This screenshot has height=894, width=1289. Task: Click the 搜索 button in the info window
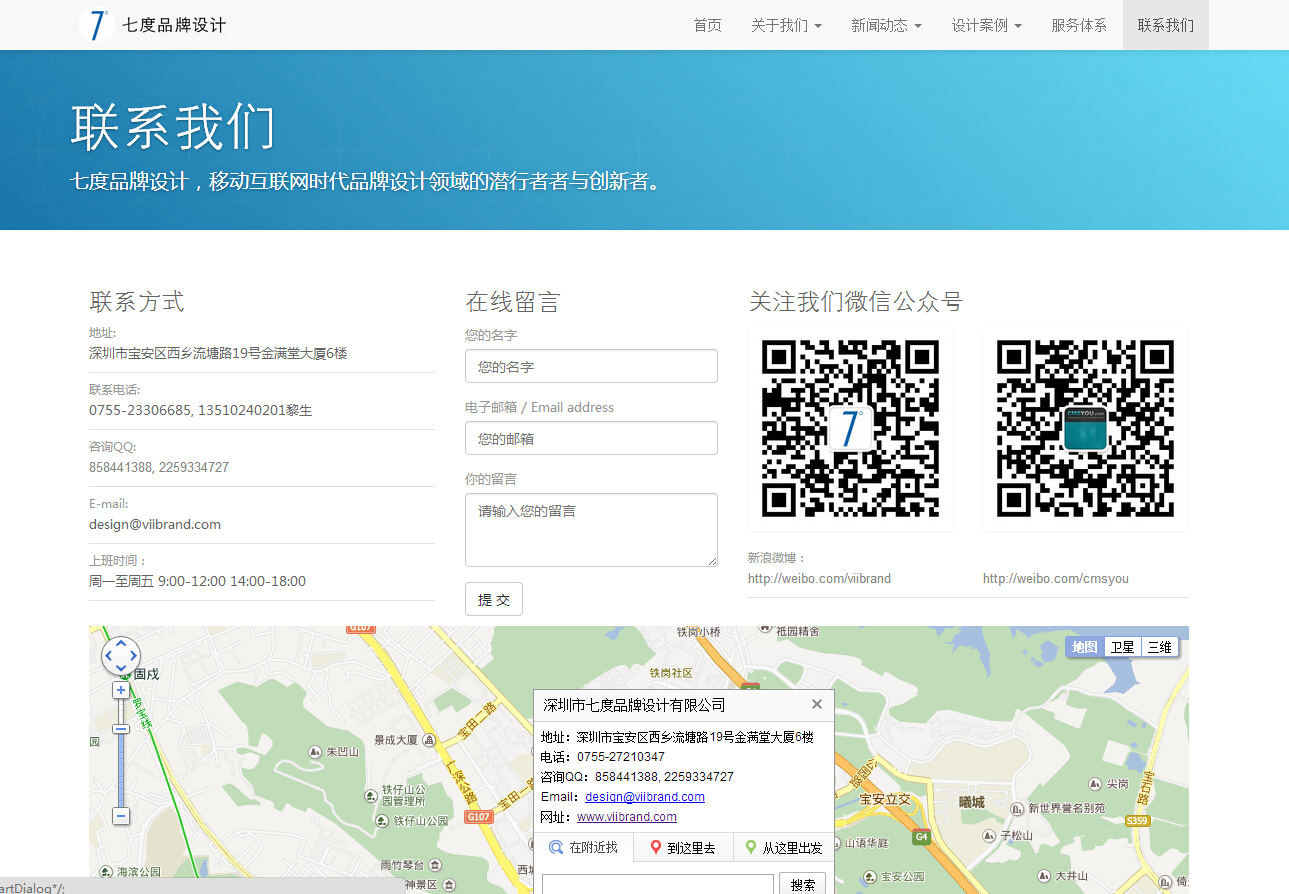pos(802,885)
